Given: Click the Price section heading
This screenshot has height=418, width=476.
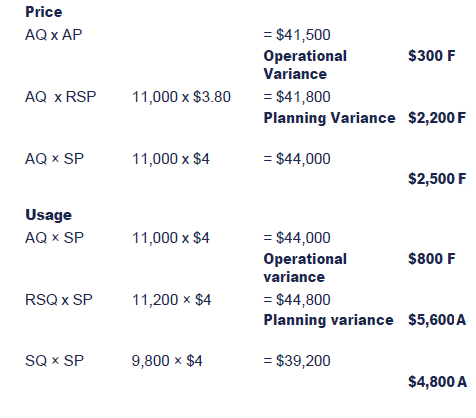Looking at the screenshot, I should coord(44,12).
